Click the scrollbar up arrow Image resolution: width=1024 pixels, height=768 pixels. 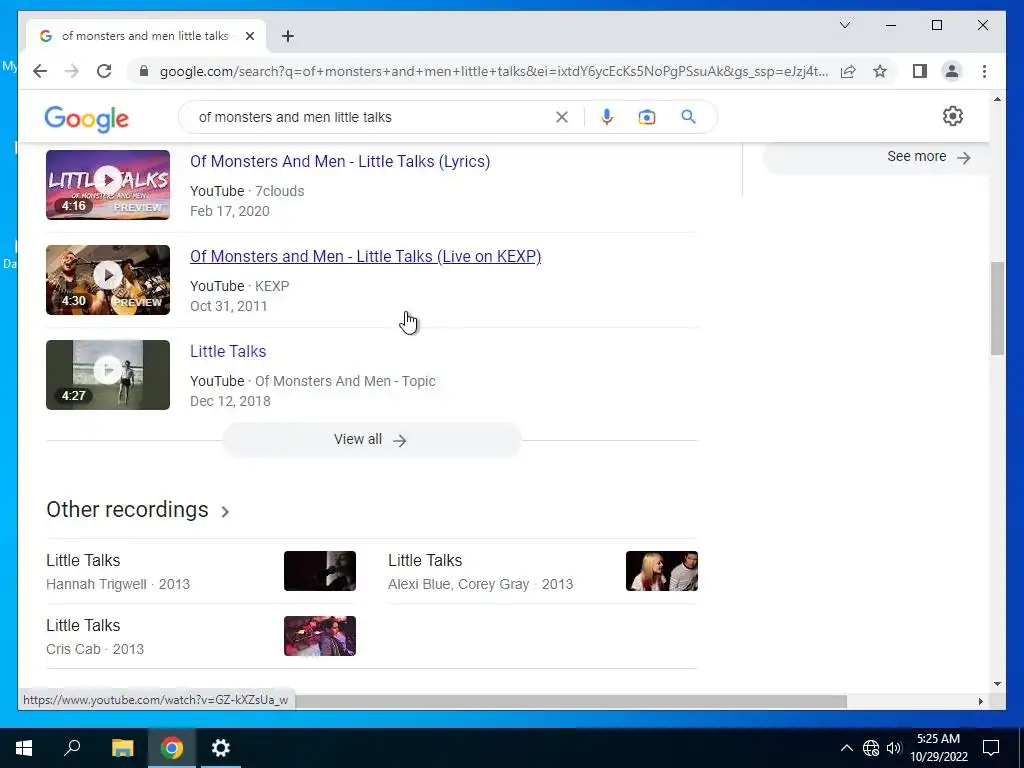click(x=997, y=99)
